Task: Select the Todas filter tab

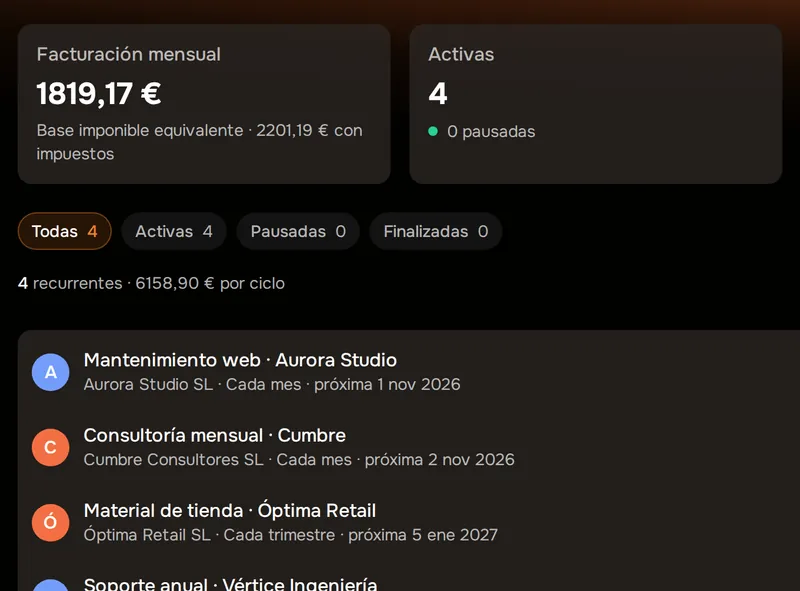Action: (x=64, y=231)
